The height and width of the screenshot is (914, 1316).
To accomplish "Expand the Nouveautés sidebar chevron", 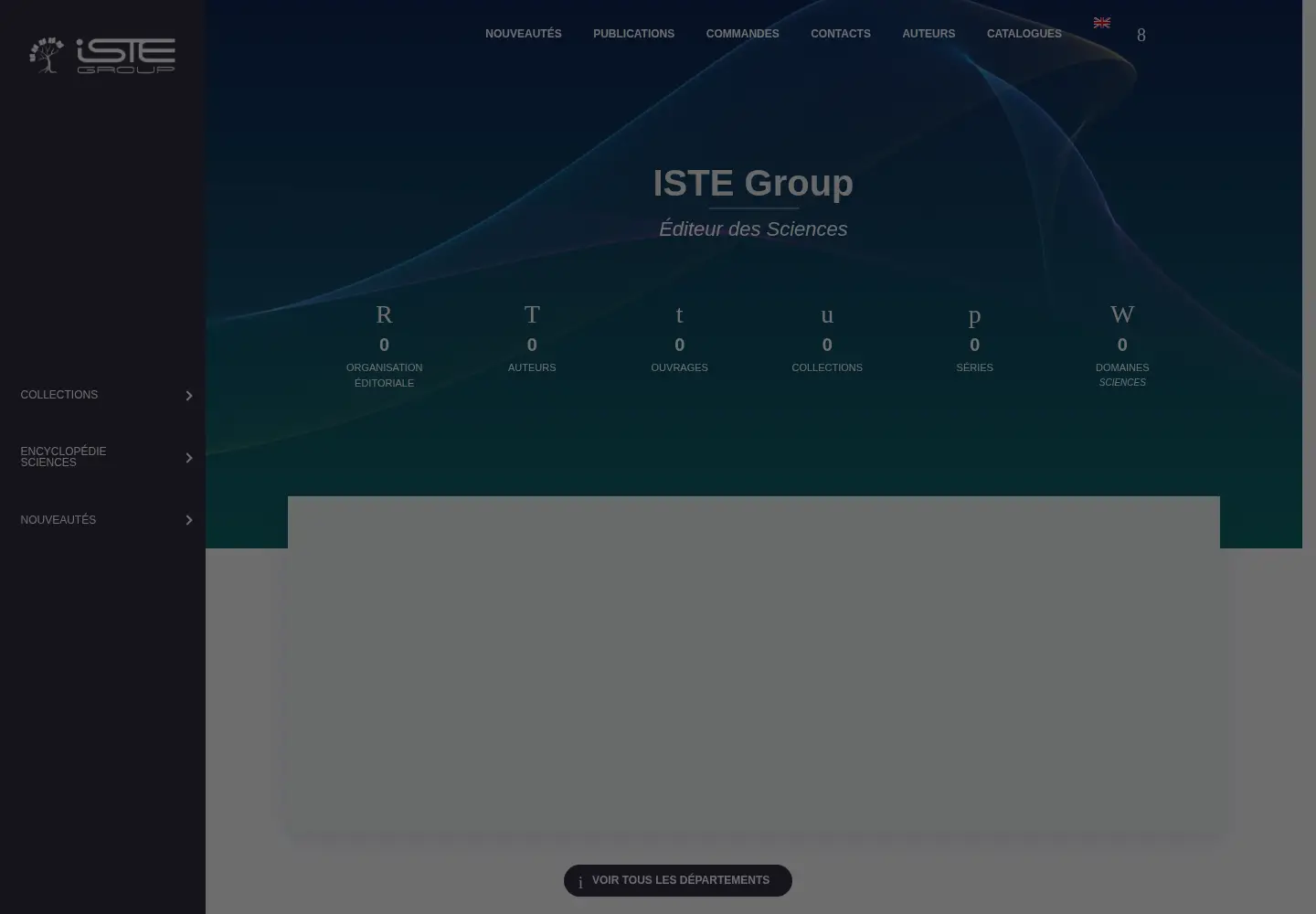I will pos(189,520).
